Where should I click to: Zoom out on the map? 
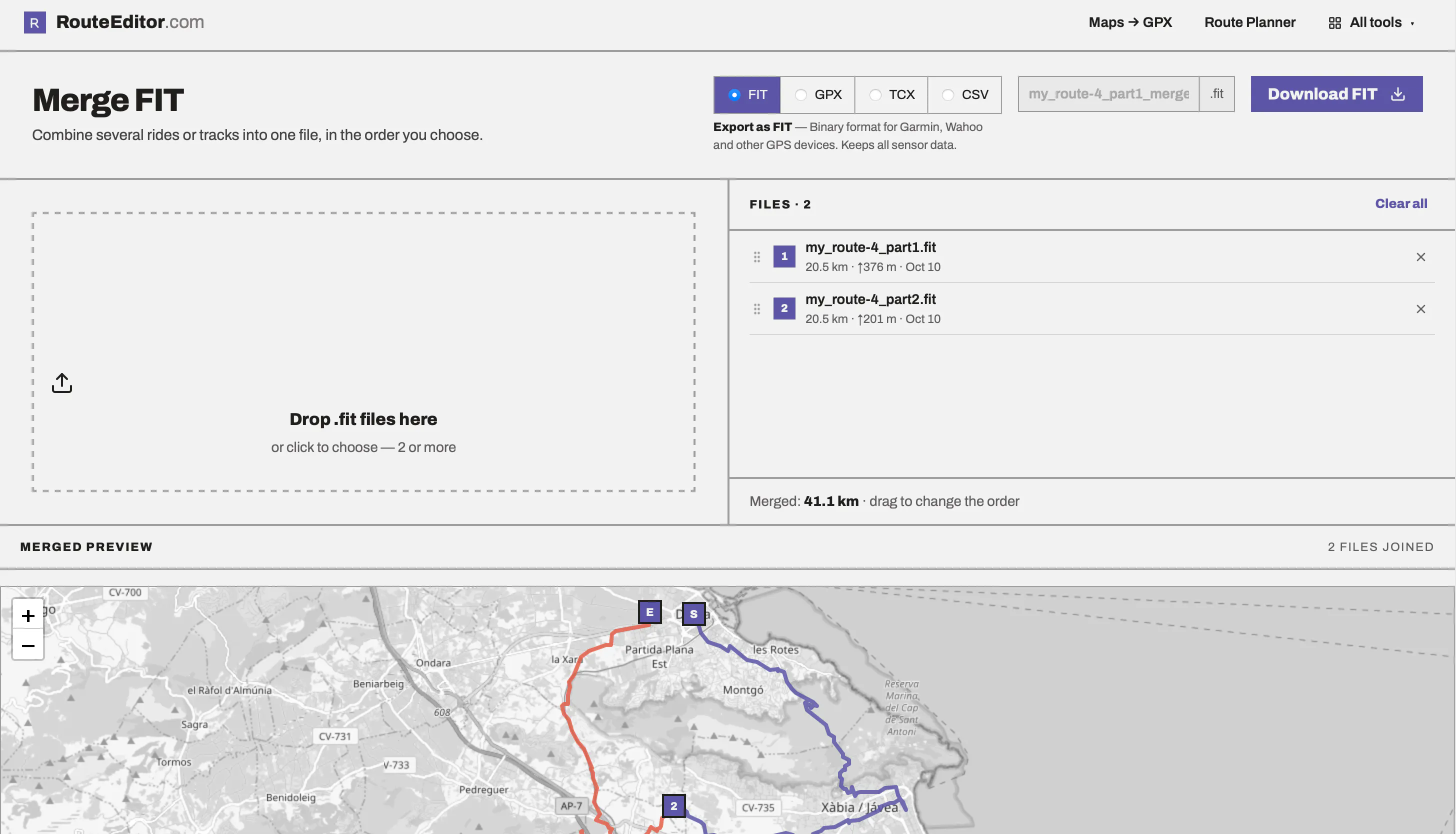point(28,645)
